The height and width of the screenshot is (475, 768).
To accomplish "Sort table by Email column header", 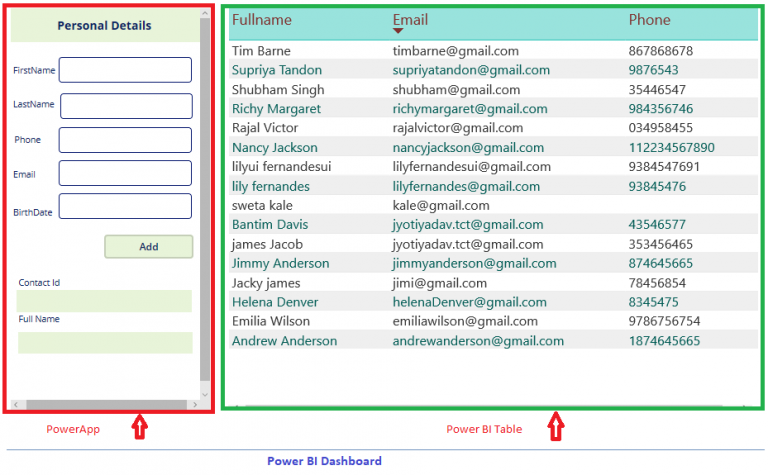I will click(x=410, y=20).
